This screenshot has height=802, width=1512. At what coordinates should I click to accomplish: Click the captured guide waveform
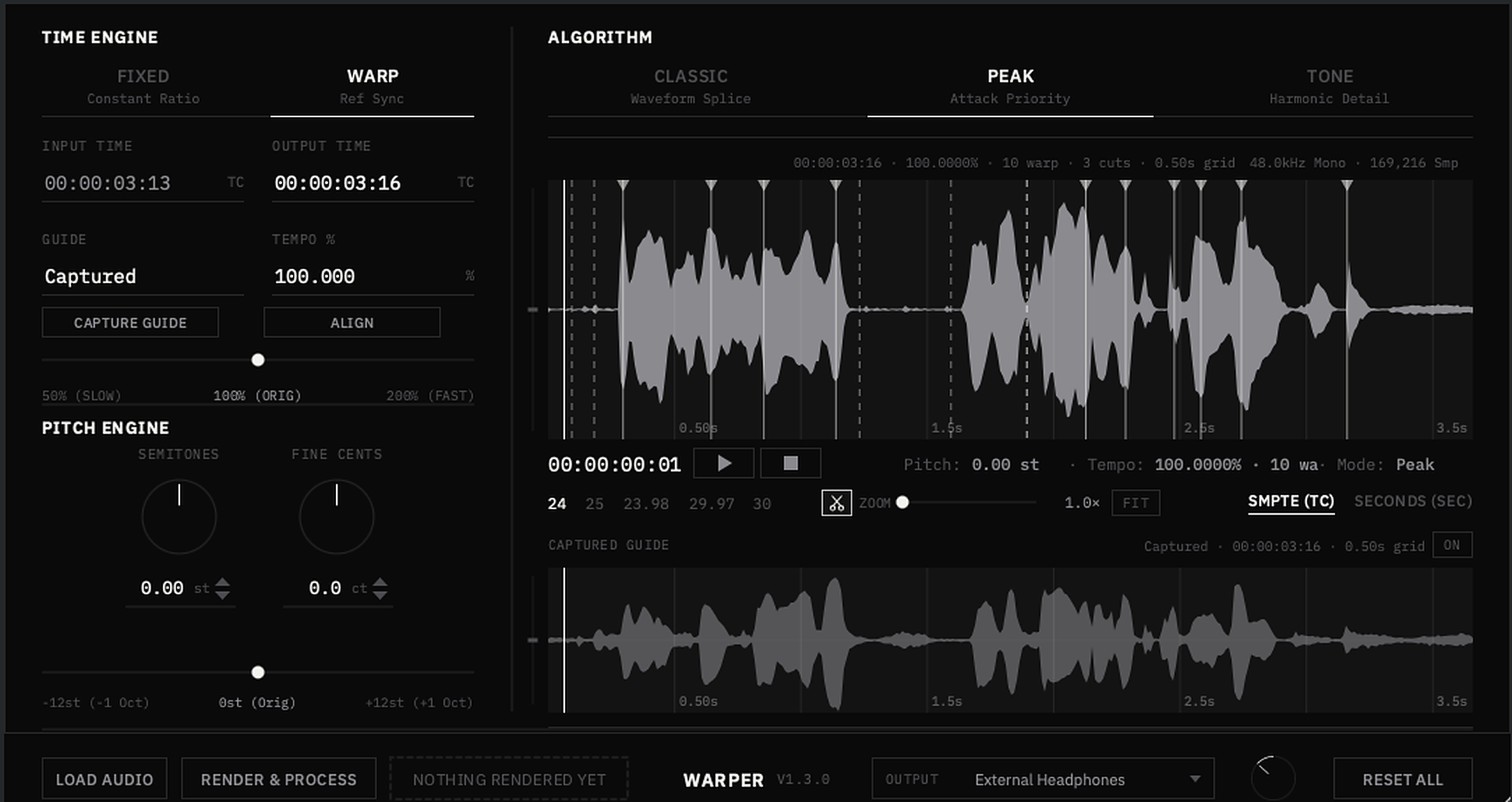(1011, 640)
